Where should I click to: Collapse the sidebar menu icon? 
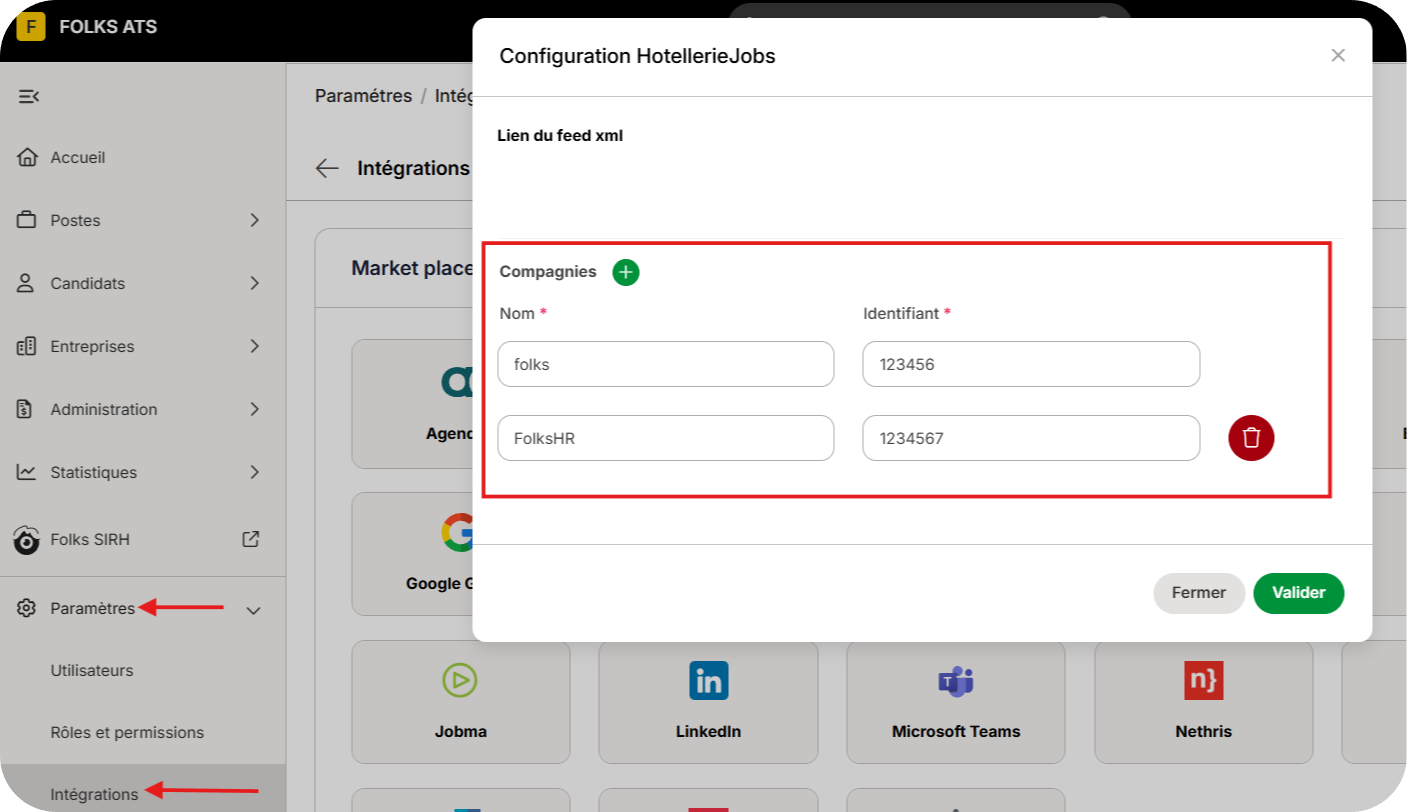click(x=29, y=96)
